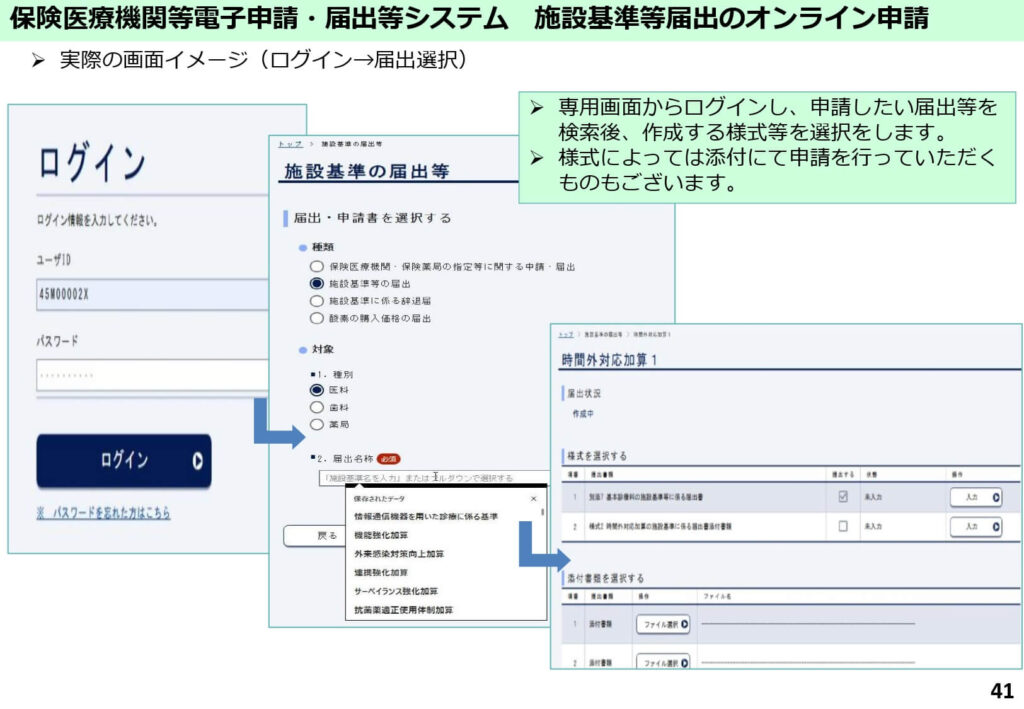Select 歯科 as the target type
This screenshot has height=709, width=1024.
click(317, 407)
